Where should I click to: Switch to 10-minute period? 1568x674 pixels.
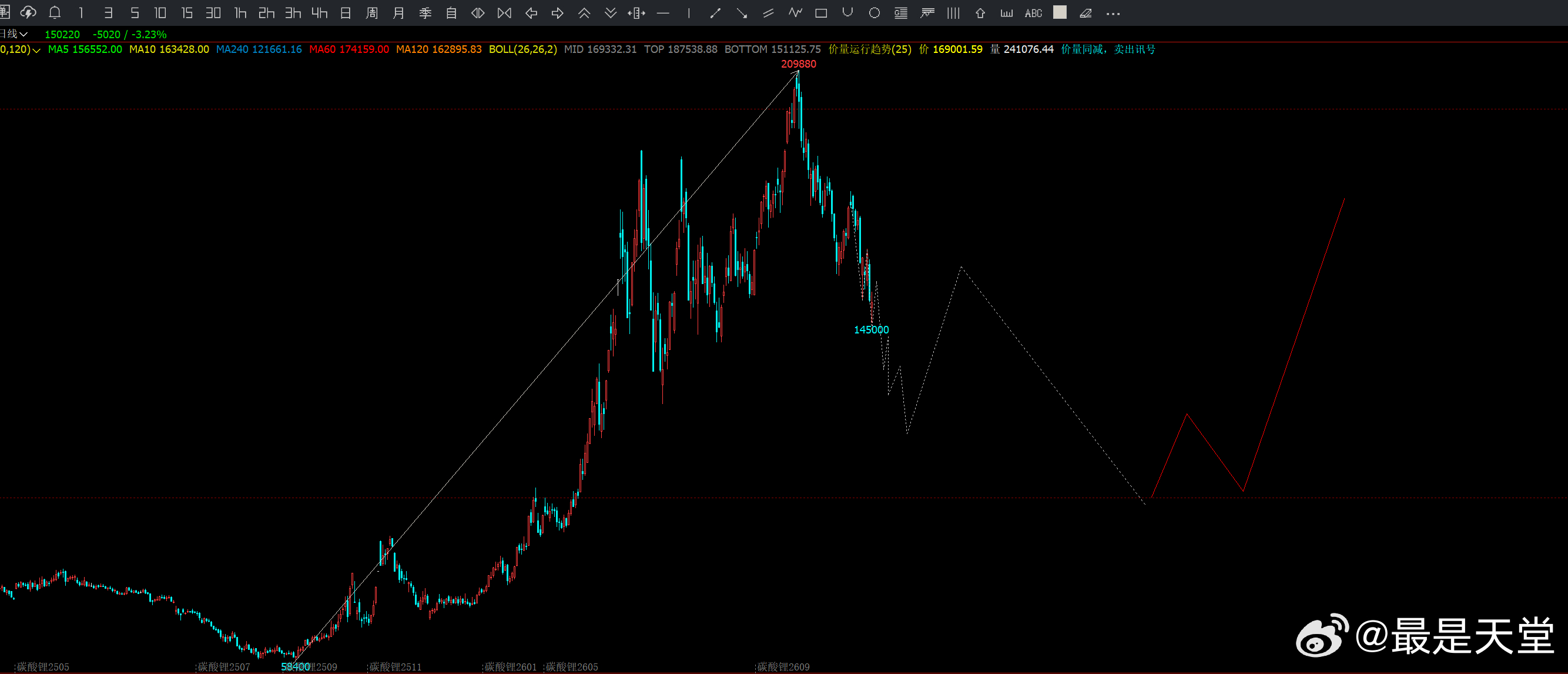[x=160, y=13]
